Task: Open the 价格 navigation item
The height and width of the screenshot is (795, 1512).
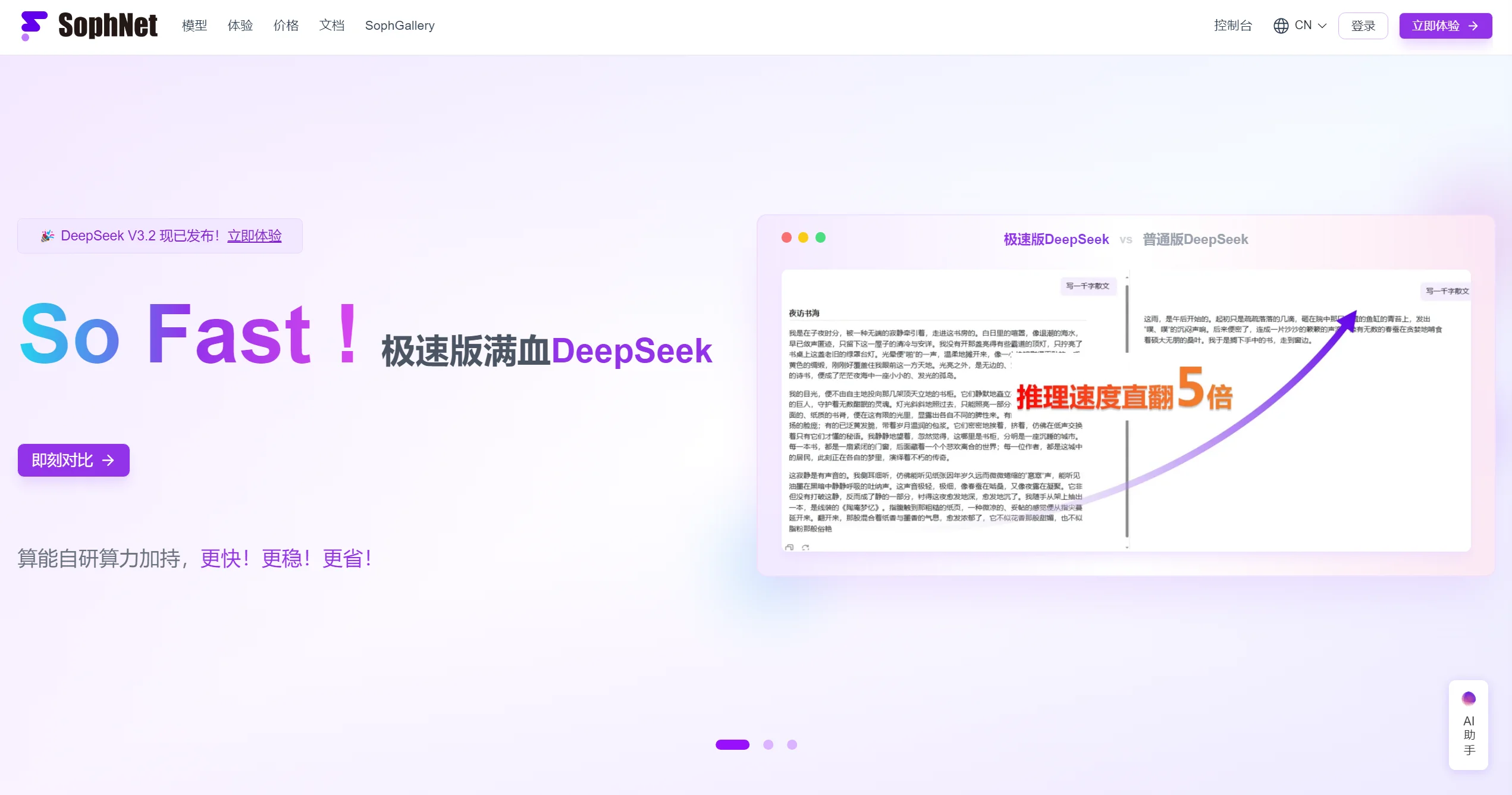Action: coord(286,26)
